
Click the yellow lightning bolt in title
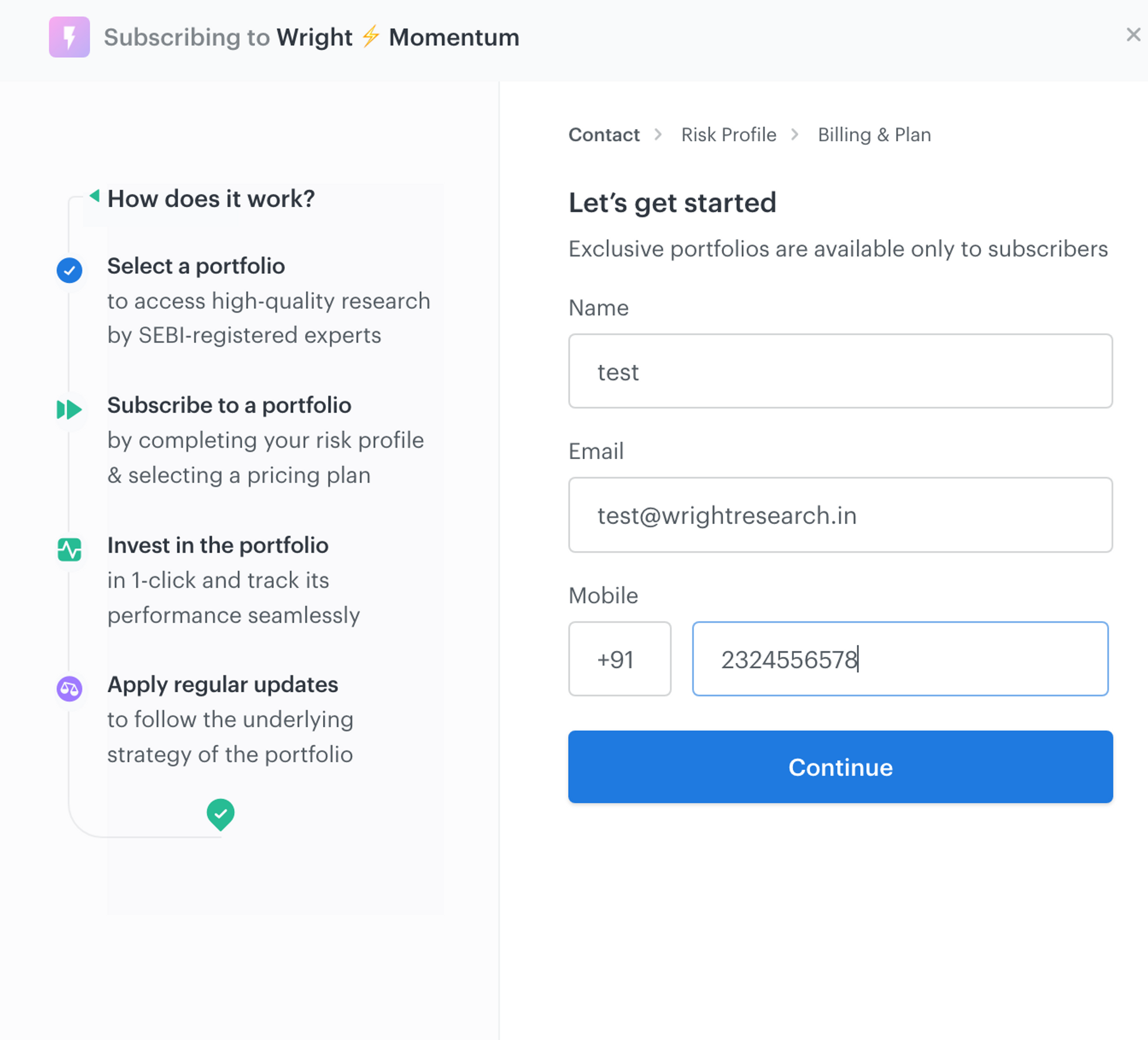click(371, 37)
